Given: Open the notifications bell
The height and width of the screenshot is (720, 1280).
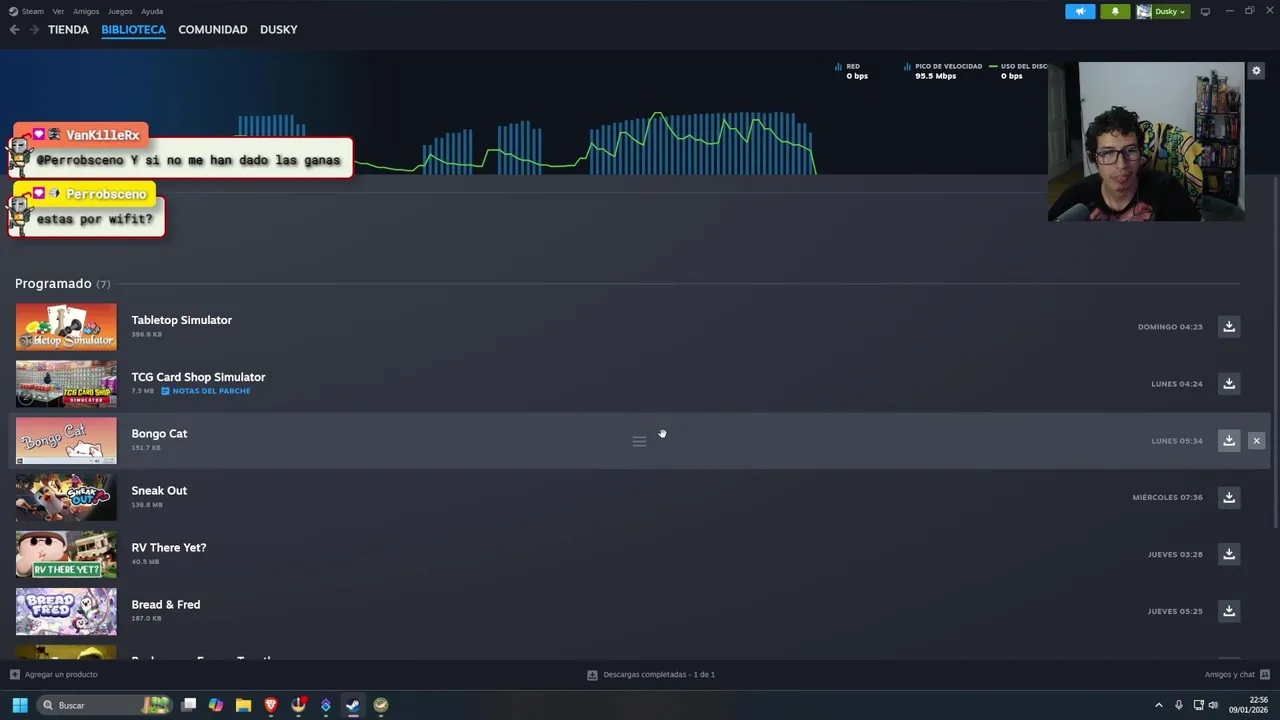Looking at the screenshot, I should point(1115,12).
